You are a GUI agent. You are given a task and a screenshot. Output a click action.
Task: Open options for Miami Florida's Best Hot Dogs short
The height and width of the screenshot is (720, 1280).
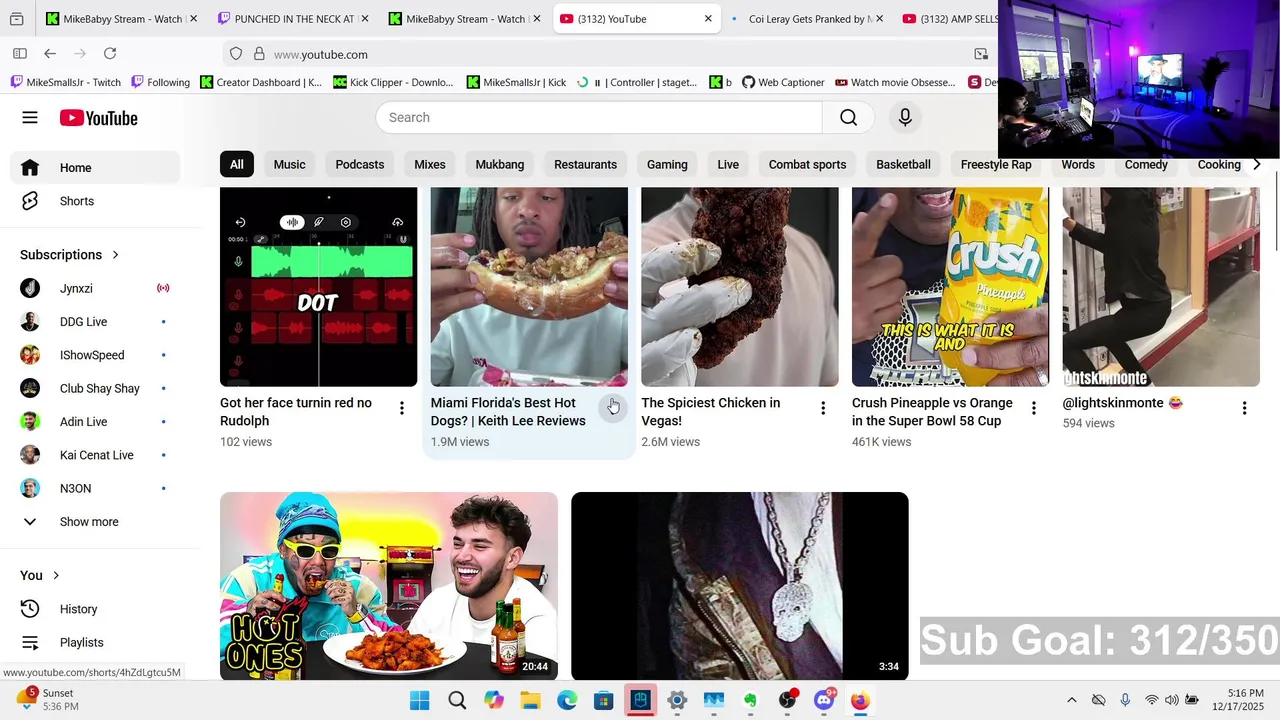click(613, 408)
